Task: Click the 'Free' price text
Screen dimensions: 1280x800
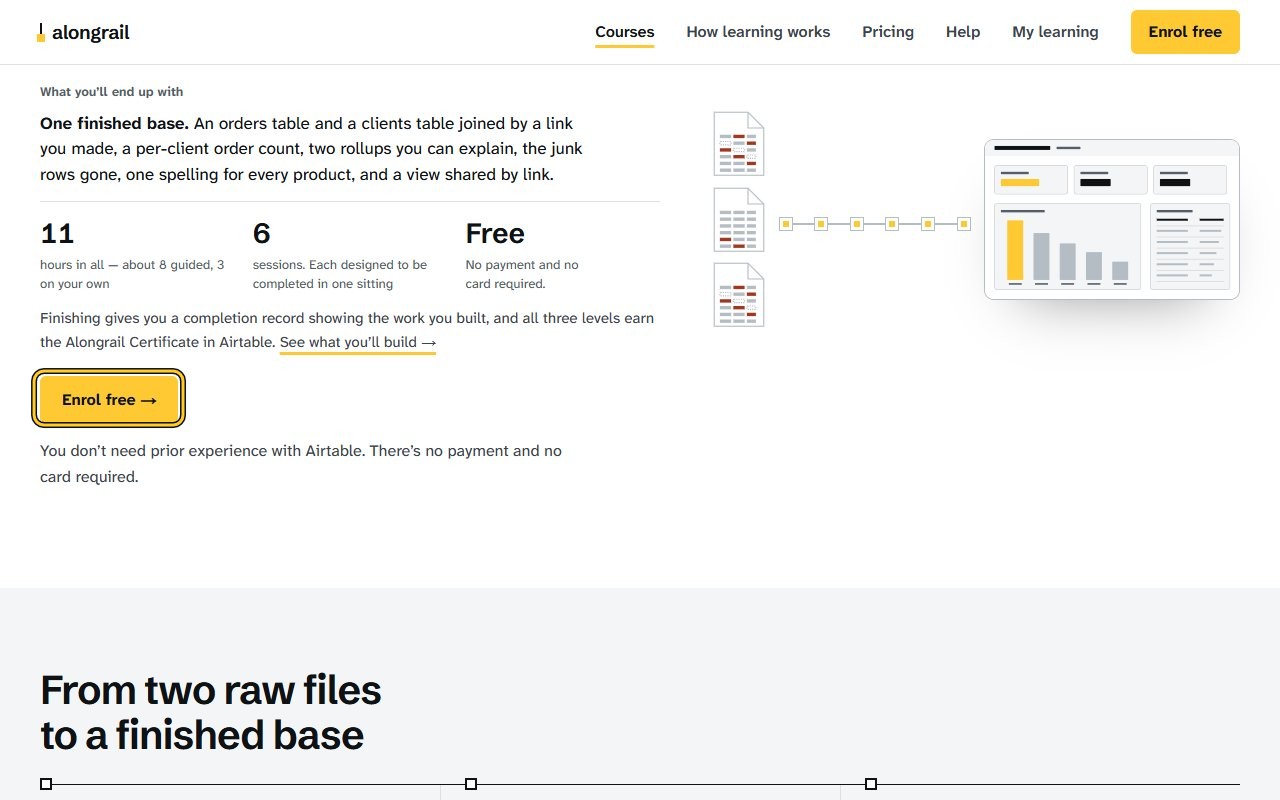Action: click(495, 233)
